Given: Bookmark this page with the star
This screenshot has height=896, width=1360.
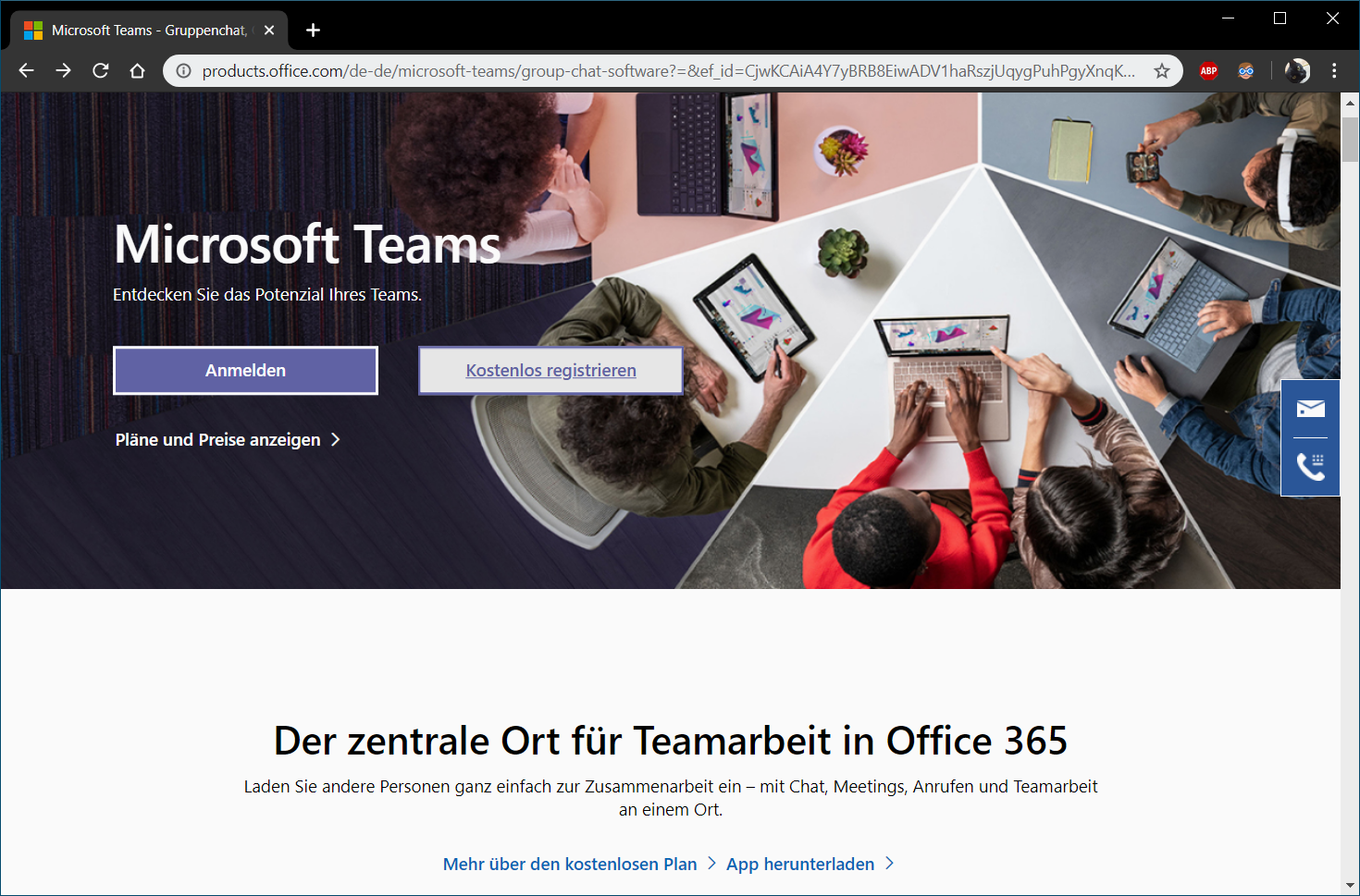Looking at the screenshot, I should click(1162, 71).
